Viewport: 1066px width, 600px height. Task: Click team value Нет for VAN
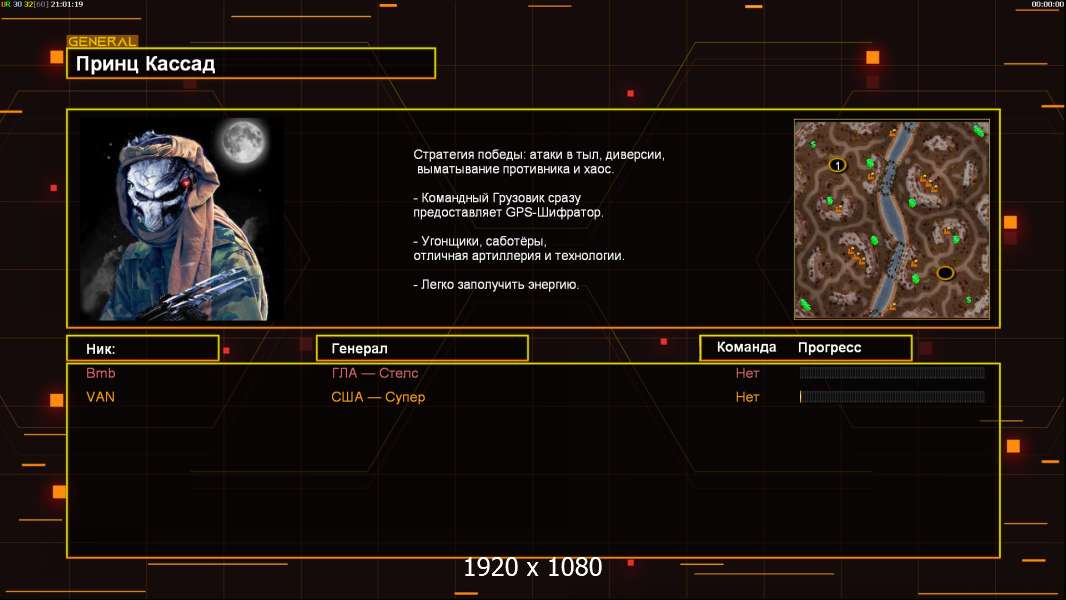747,397
